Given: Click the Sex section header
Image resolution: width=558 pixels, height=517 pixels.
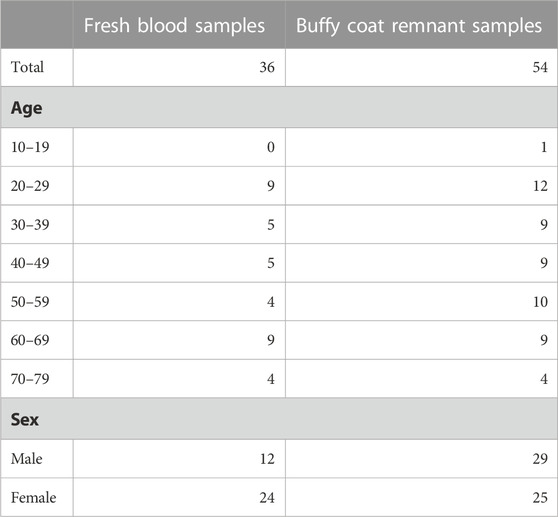Looking at the screenshot, I should coord(25,420).
